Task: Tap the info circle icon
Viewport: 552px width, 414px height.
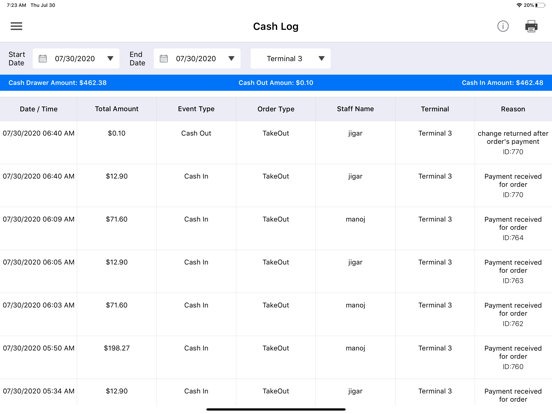Action: 503,26
